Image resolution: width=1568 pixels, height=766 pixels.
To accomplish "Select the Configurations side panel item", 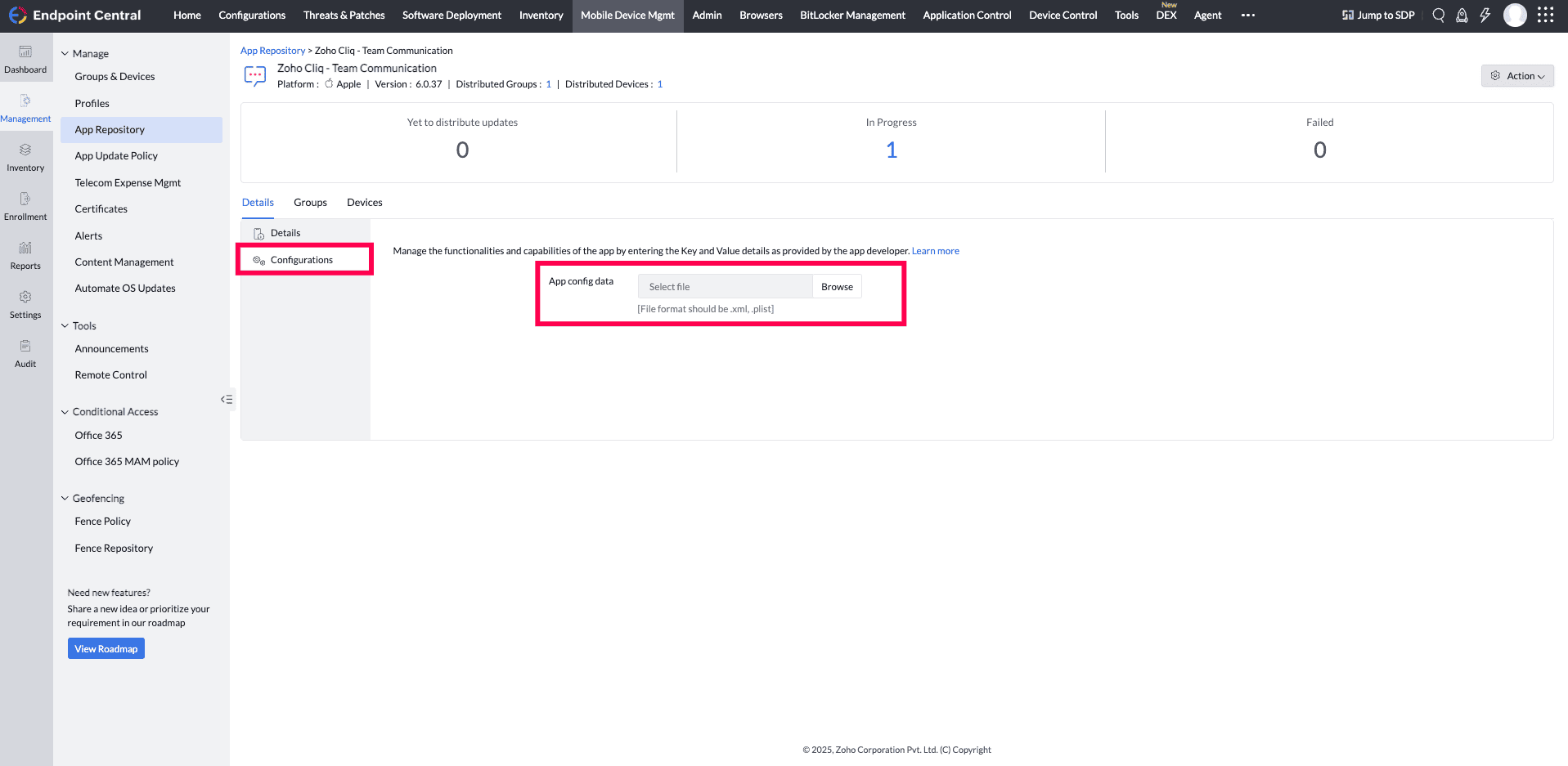I will tap(305, 260).
